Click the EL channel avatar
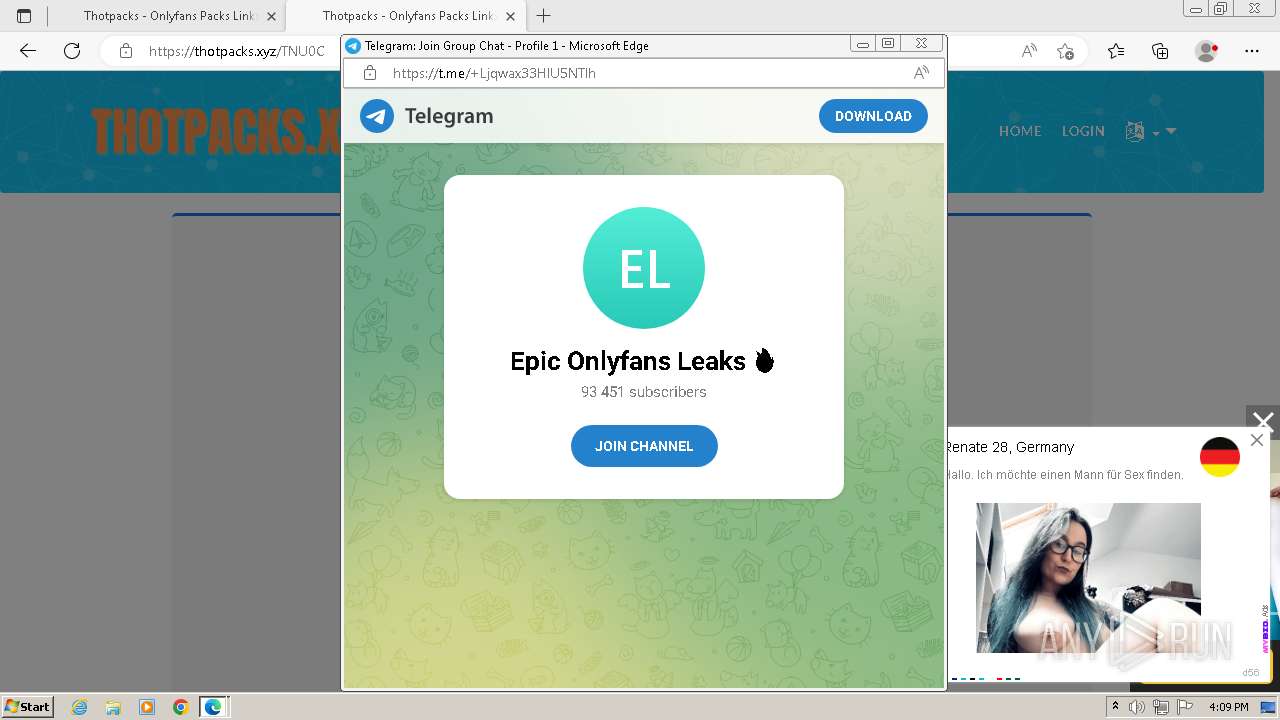1280x720 pixels. 644,268
